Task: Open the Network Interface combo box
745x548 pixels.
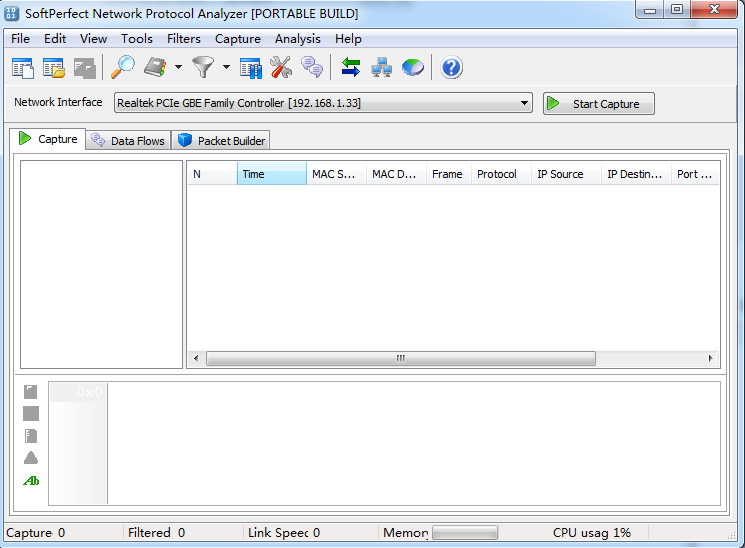Action: (323, 103)
